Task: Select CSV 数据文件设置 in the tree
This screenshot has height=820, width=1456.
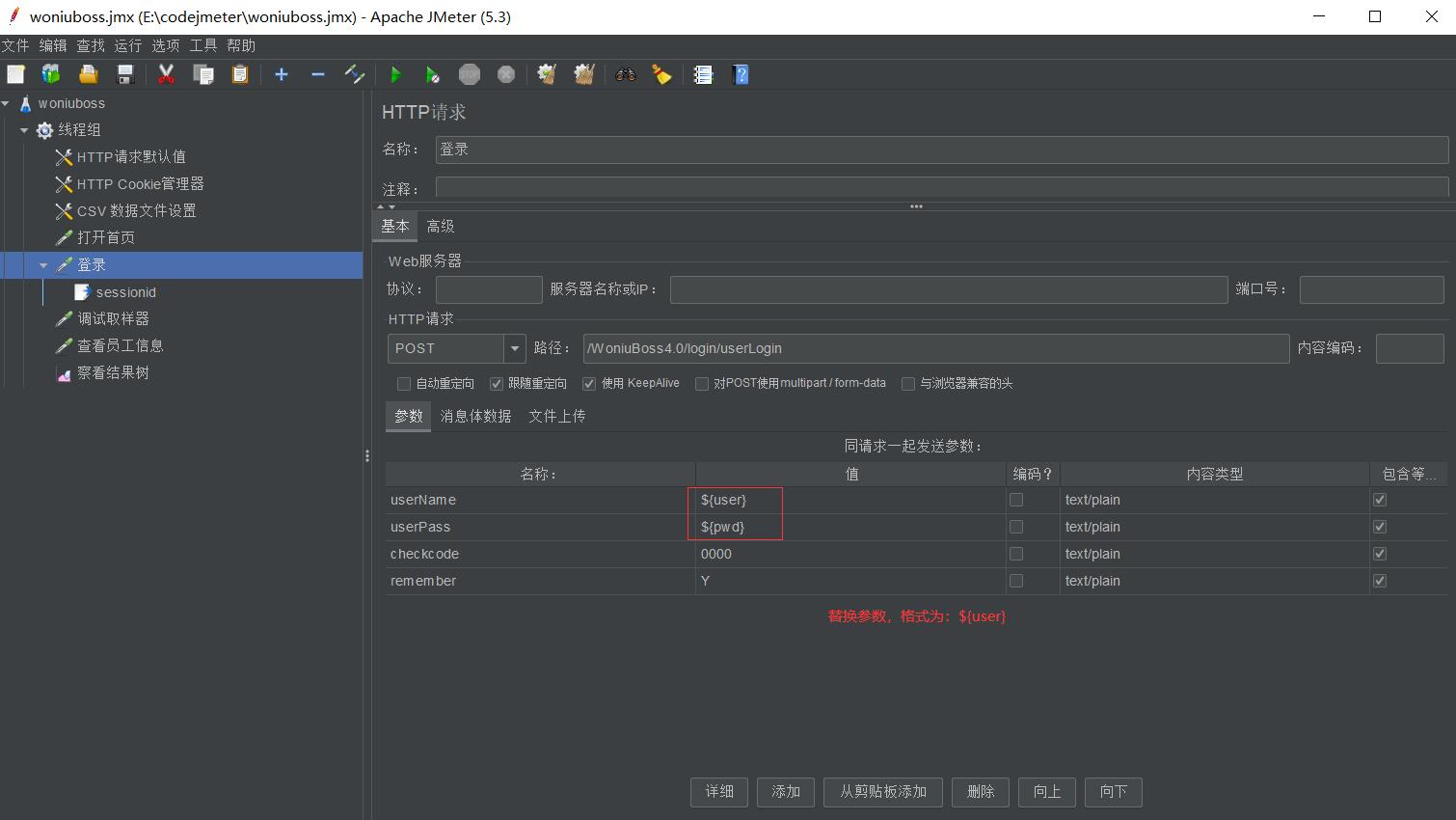Action: pyautogui.click(x=136, y=210)
